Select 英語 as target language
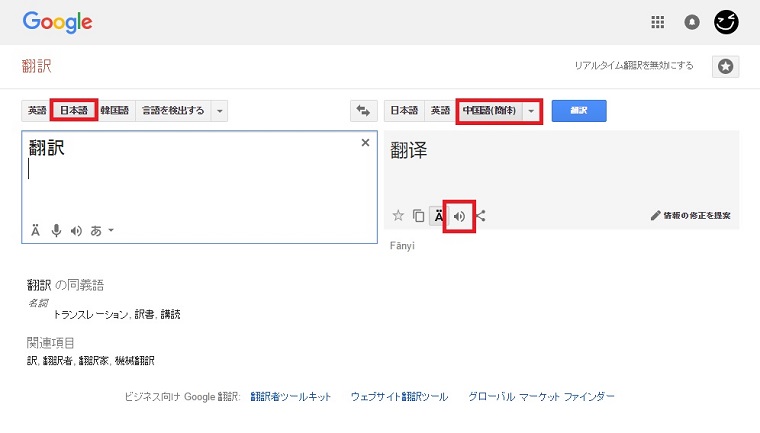This screenshot has width=760, height=433. coord(440,111)
